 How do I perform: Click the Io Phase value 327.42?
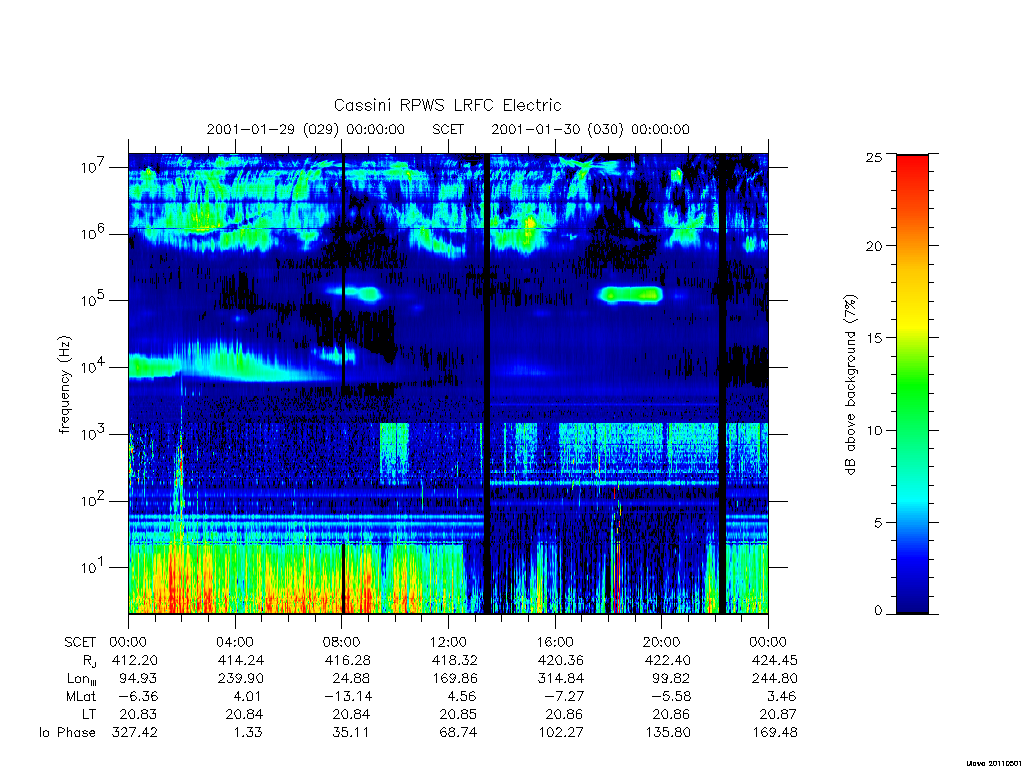(x=135, y=733)
